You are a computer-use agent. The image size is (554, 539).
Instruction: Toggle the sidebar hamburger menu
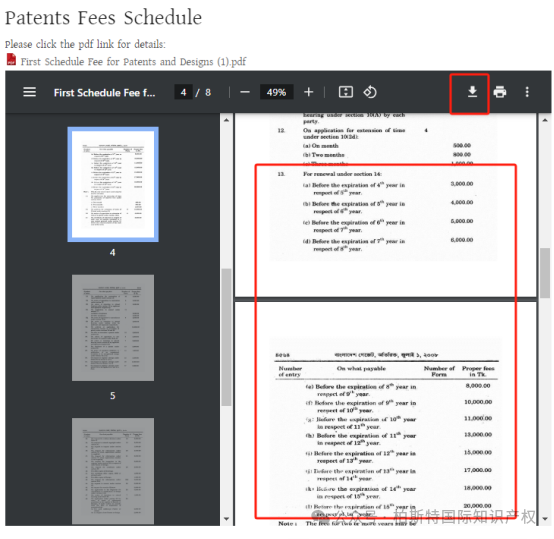pyautogui.click(x=29, y=92)
